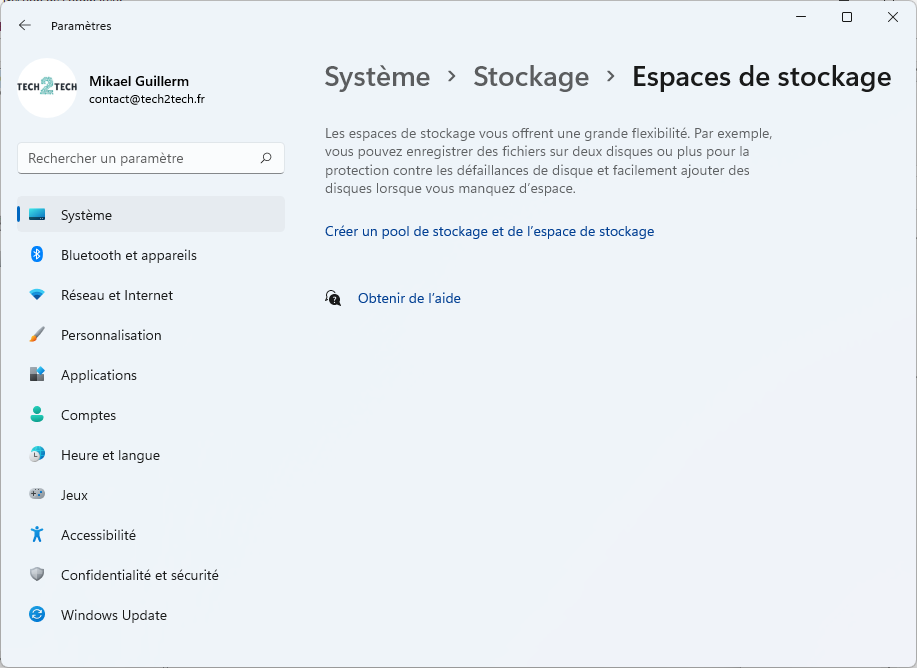The image size is (917, 668).
Task: Click the Confidentialité et sécurité shield icon
Action: point(37,574)
